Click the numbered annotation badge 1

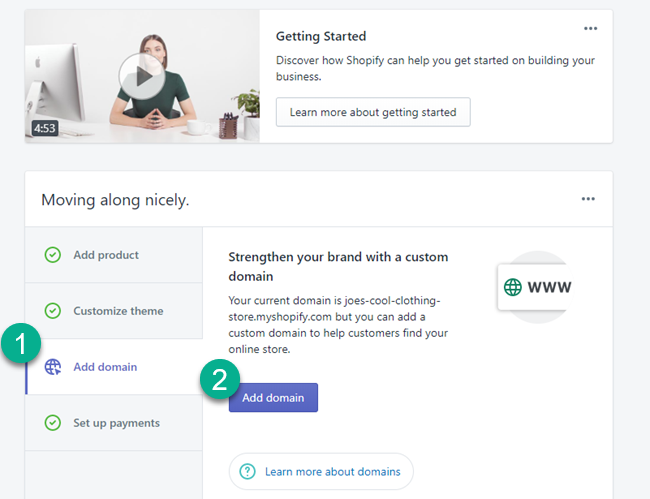tap(21, 344)
